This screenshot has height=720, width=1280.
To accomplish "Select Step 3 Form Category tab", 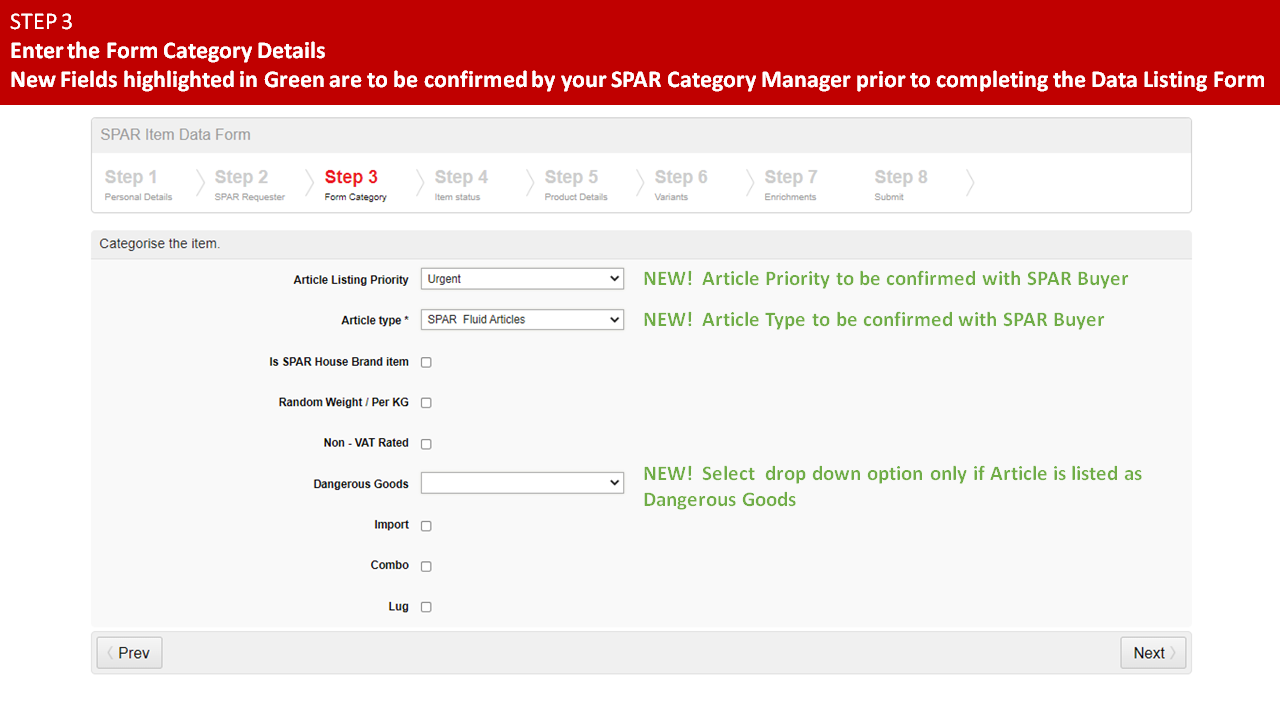I will click(356, 184).
